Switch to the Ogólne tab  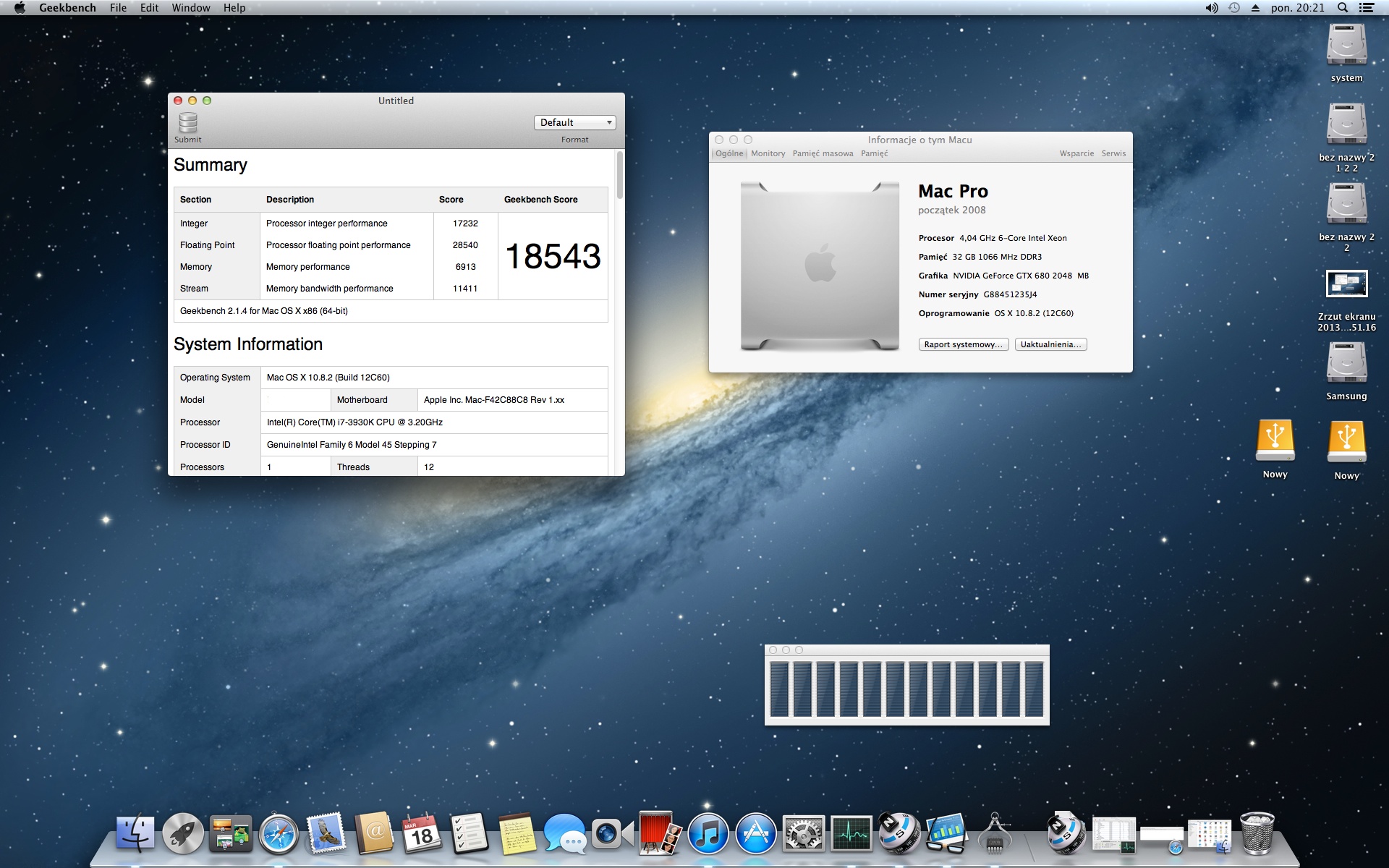[x=729, y=153]
